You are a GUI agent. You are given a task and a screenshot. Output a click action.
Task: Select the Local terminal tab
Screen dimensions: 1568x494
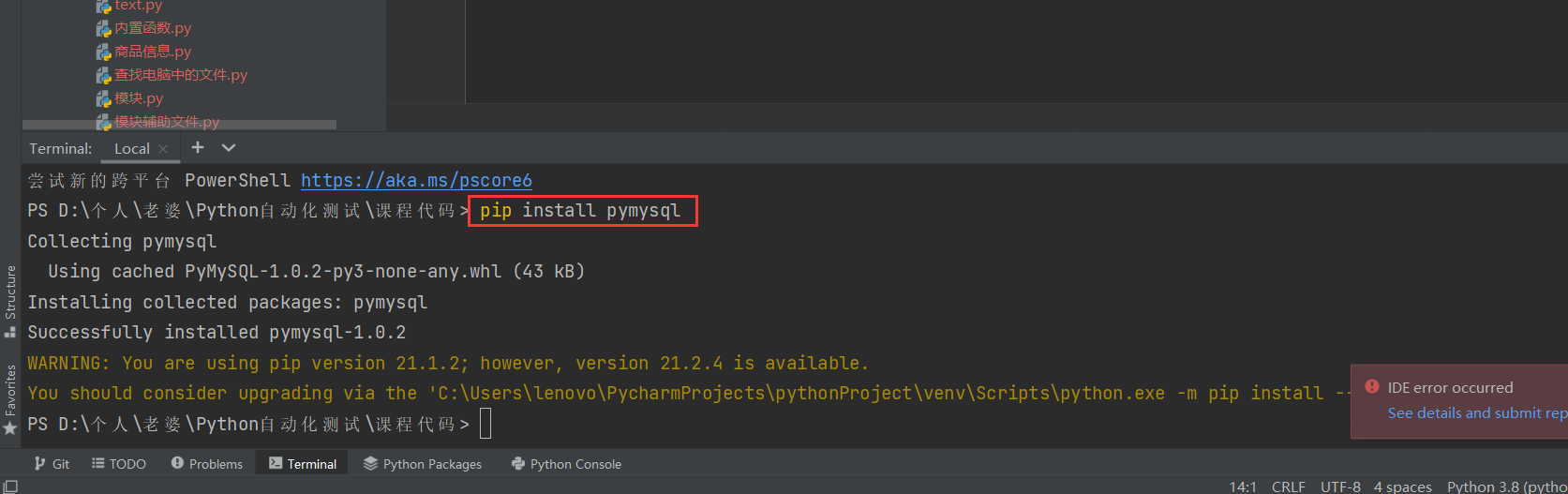[x=131, y=149]
